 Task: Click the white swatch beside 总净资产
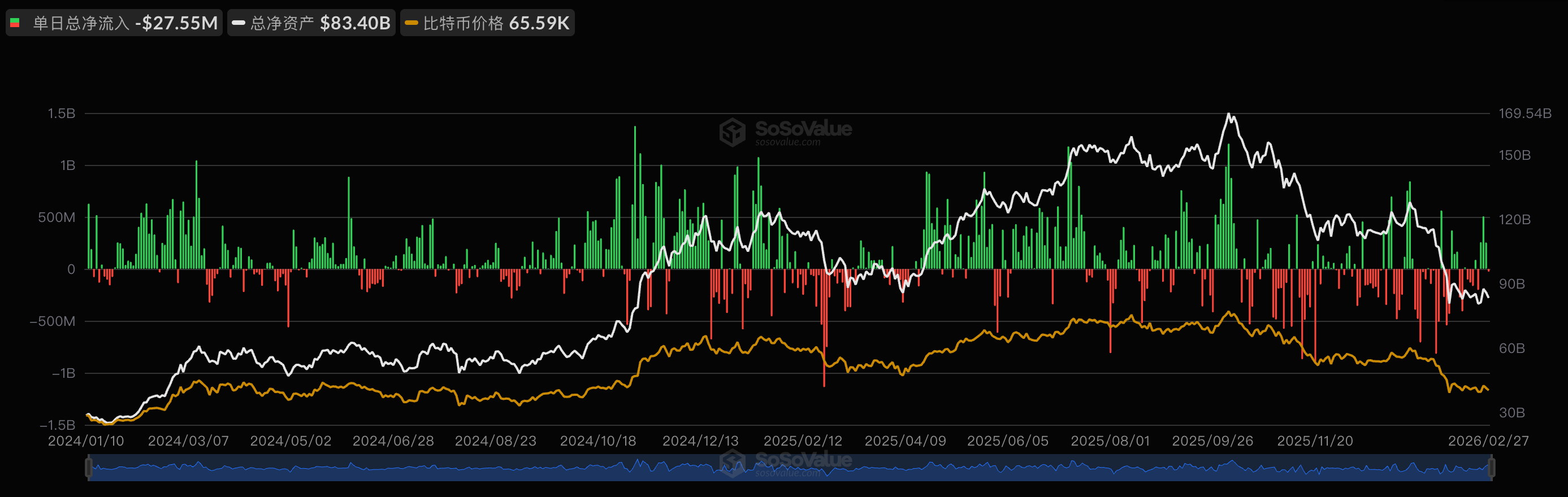pyautogui.click(x=239, y=23)
